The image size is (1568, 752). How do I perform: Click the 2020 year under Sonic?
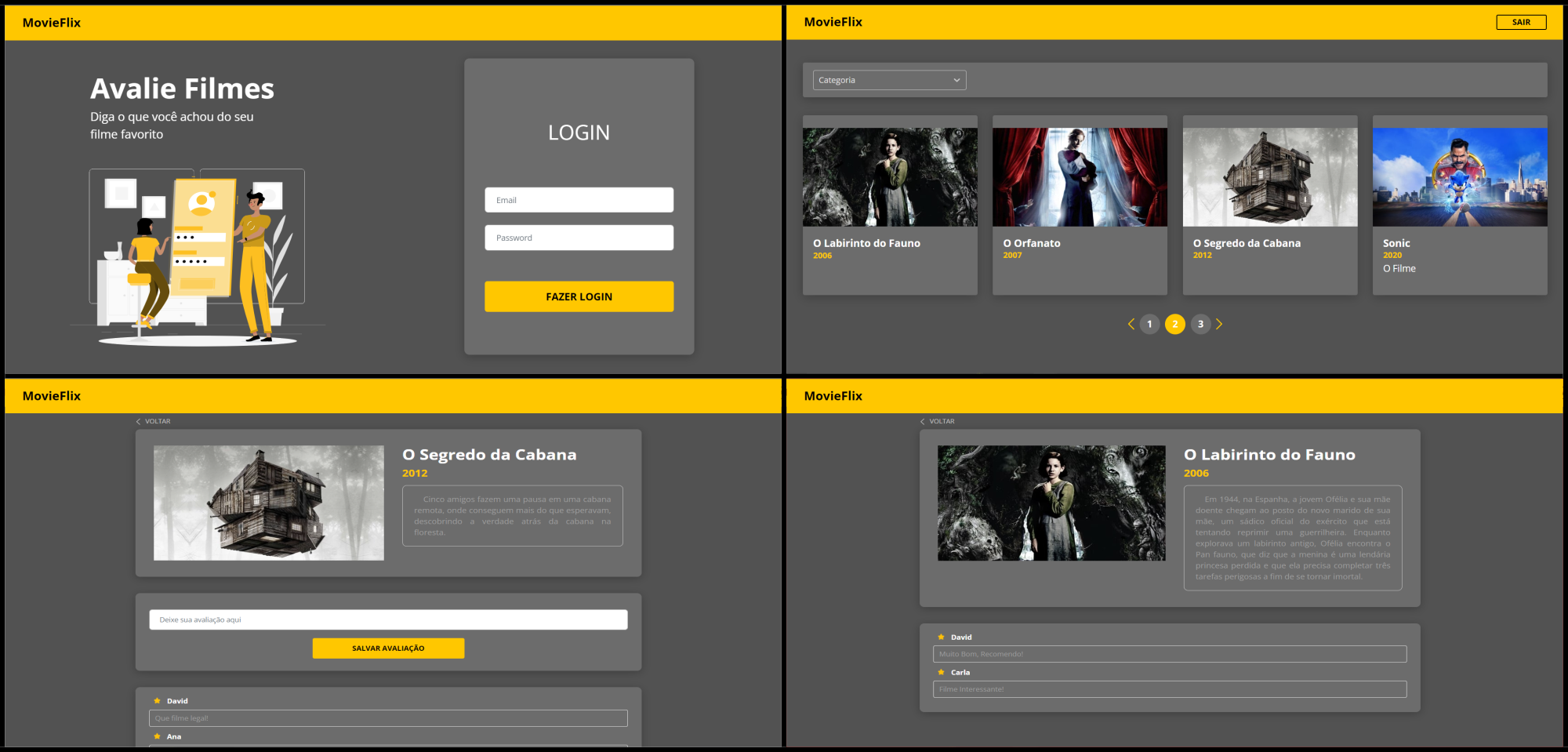tap(1392, 256)
